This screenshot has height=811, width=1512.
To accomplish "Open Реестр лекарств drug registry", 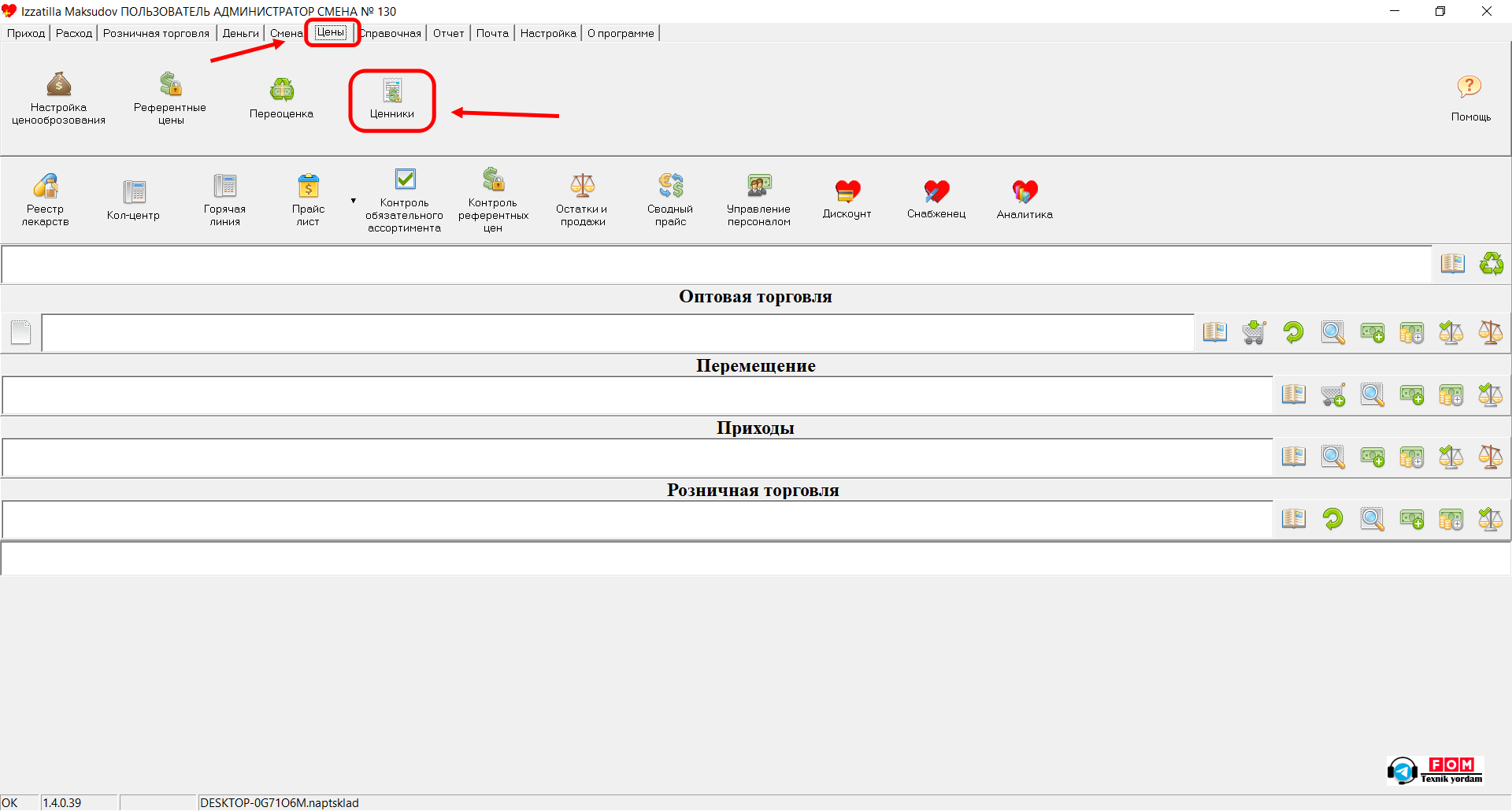I will point(45,200).
